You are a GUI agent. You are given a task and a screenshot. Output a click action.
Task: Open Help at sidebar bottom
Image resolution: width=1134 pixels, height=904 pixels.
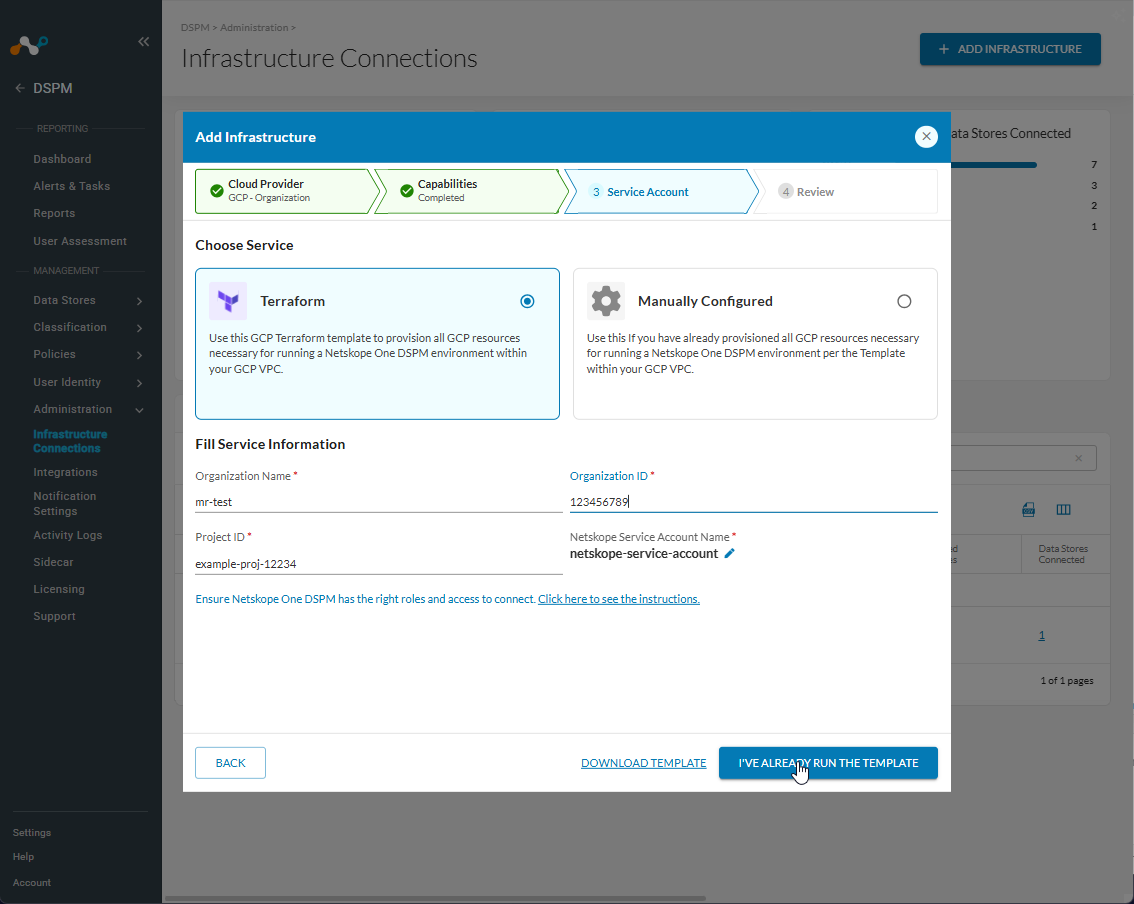23,856
